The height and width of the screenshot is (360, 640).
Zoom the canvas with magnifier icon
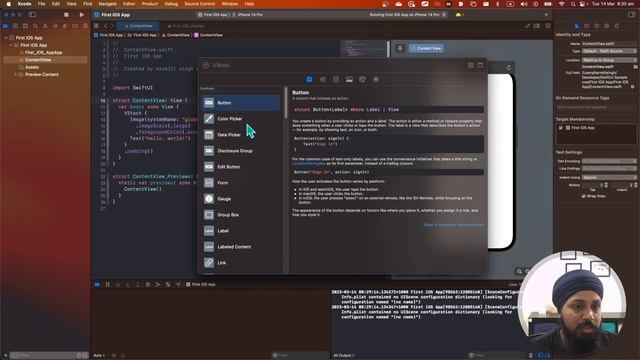(x=519, y=271)
